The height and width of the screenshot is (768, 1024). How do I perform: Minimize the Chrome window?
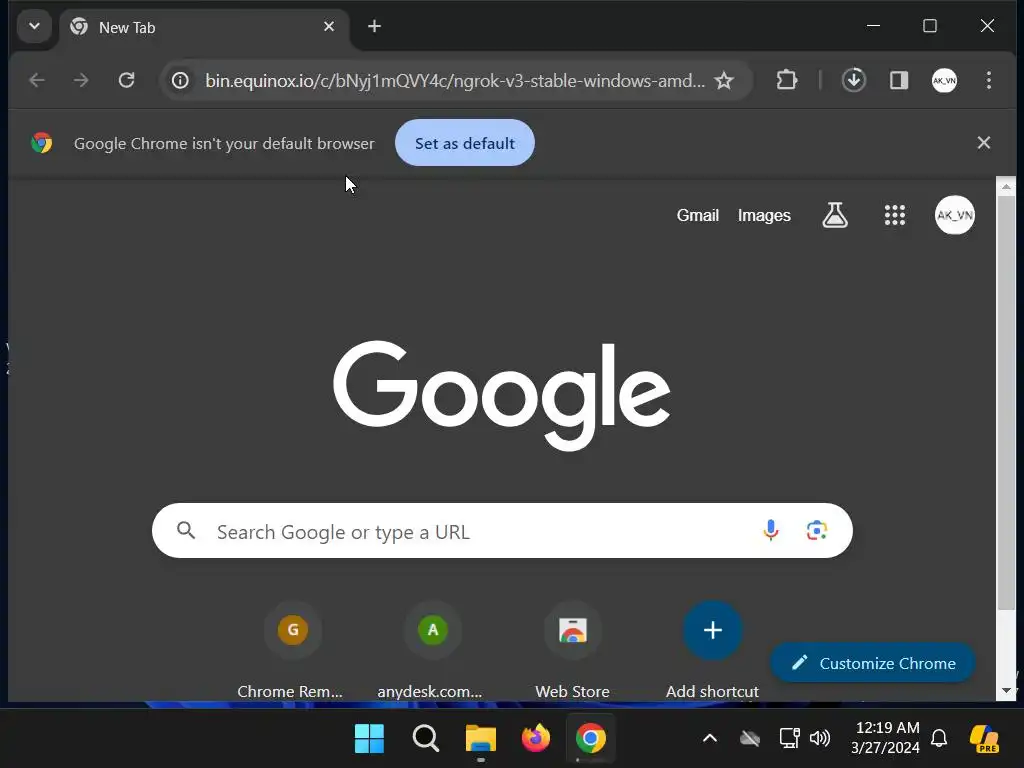[x=873, y=26]
